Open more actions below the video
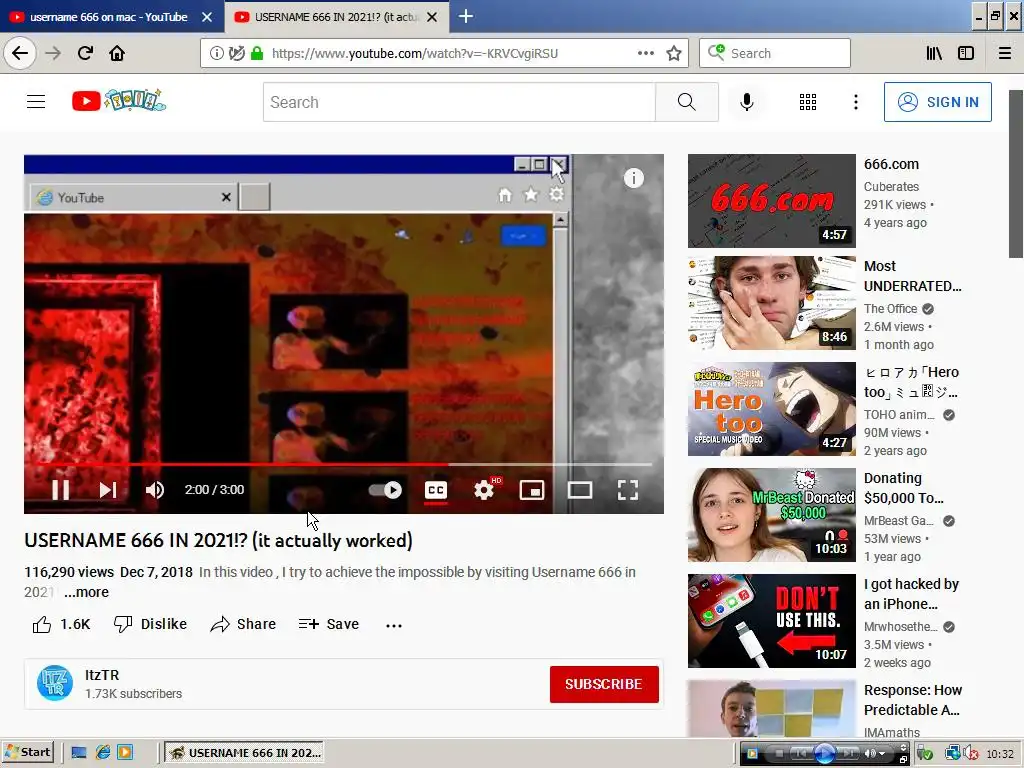Image resolution: width=1024 pixels, height=768 pixels. click(x=394, y=625)
